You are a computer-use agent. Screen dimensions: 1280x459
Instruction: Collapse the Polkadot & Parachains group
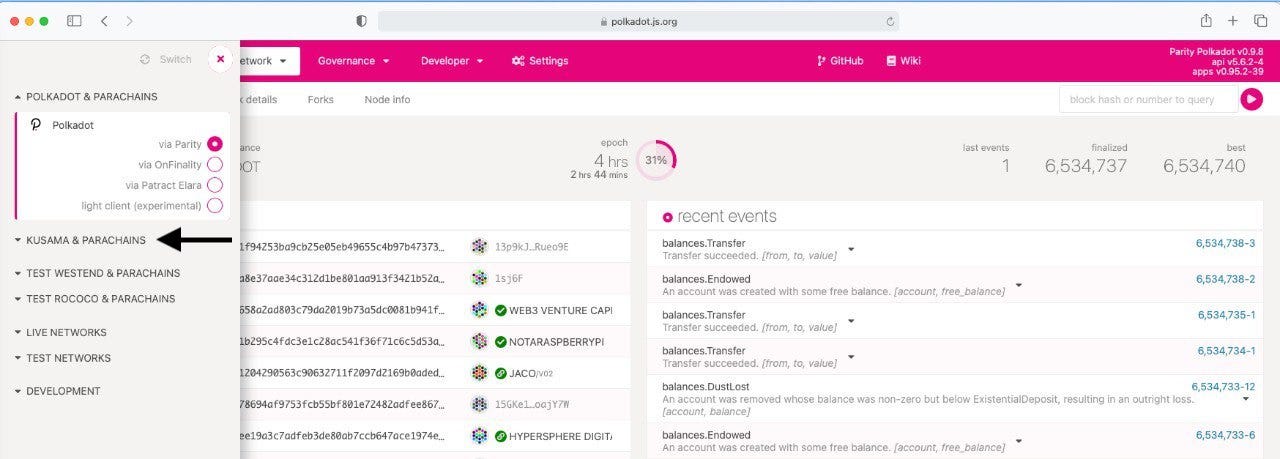[86, 97]
